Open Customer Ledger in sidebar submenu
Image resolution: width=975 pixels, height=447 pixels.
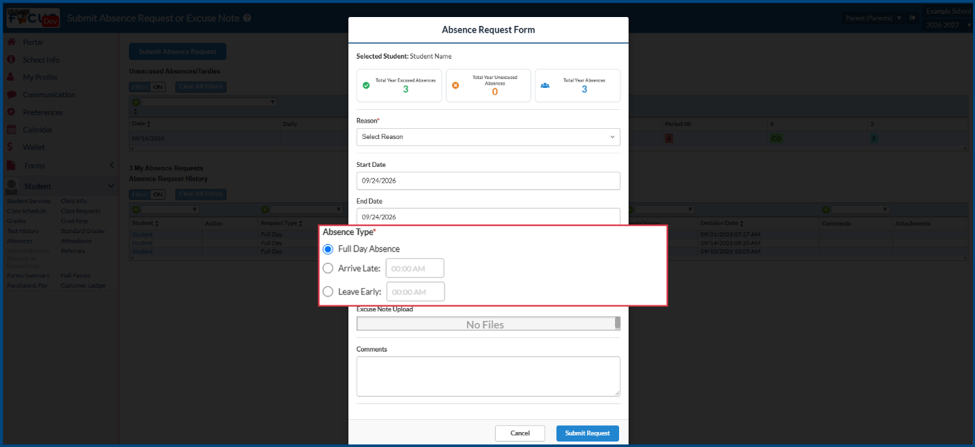pos(83,285)
